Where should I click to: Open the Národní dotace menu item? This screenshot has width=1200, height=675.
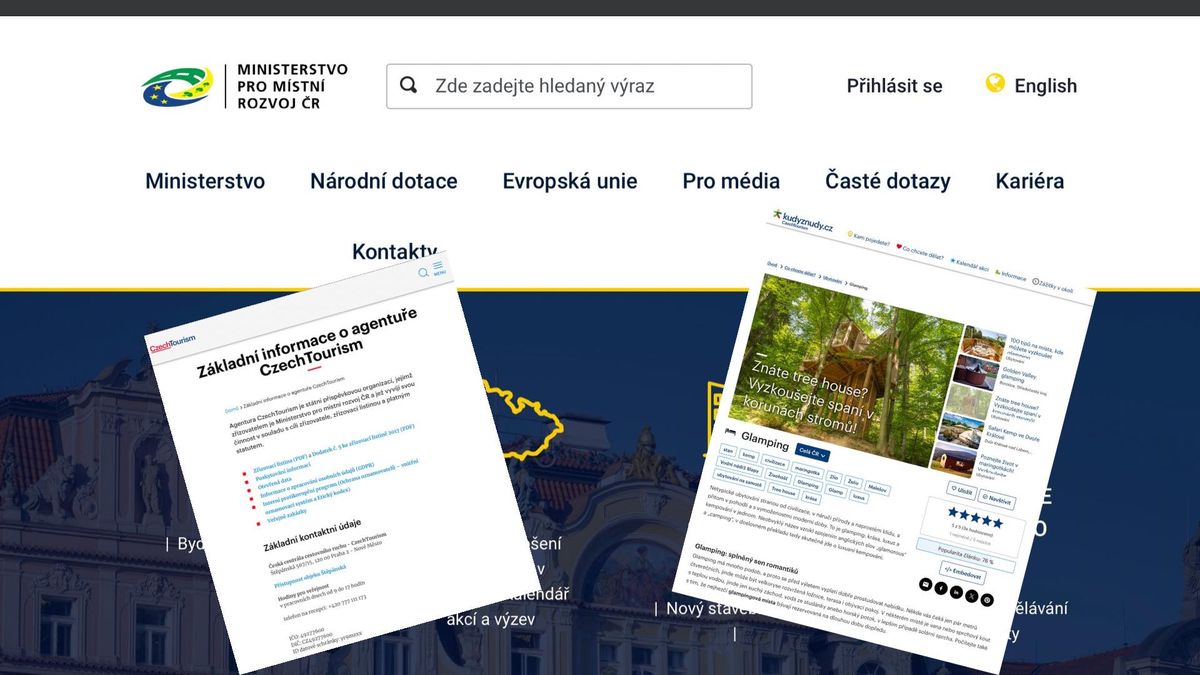(x=384, y=181)
